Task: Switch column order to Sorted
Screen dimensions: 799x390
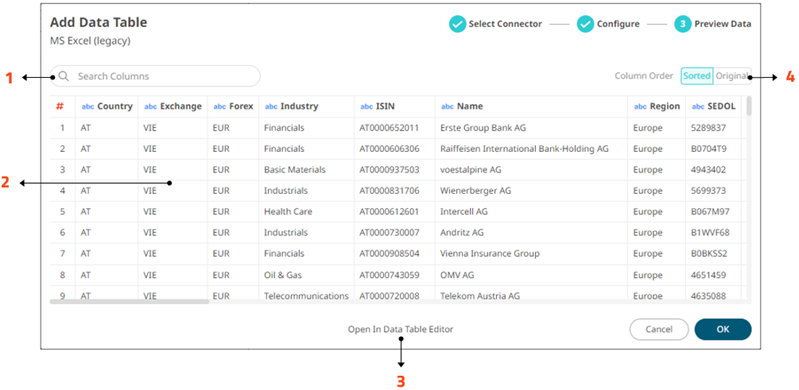Action: click(x=697, y=76)
